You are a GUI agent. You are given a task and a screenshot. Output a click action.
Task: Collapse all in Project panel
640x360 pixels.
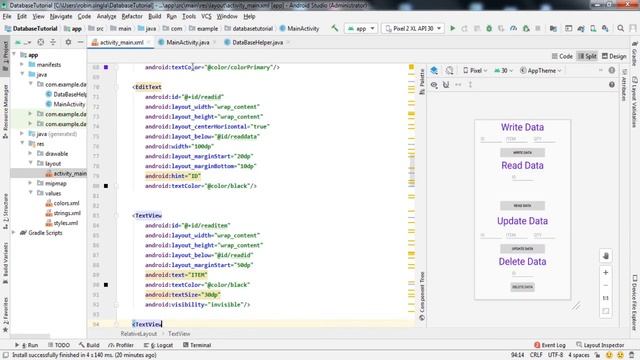[x=53, y=42]
